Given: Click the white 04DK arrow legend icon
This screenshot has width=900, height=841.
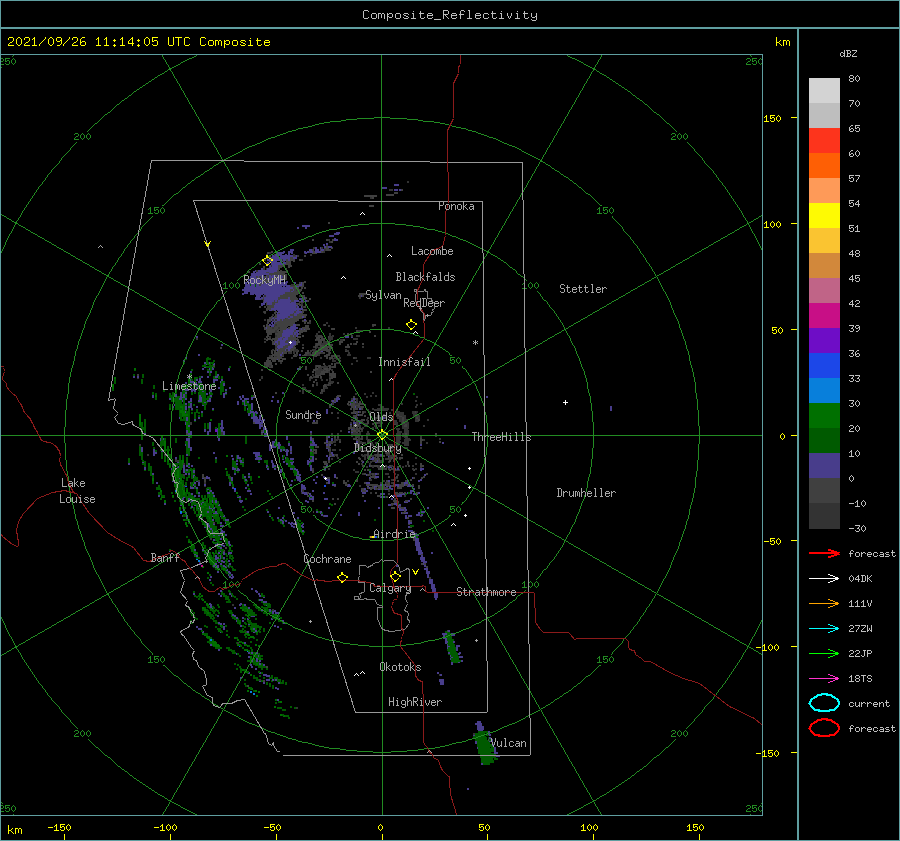Looking at the screenshot, I should point(824,578).
